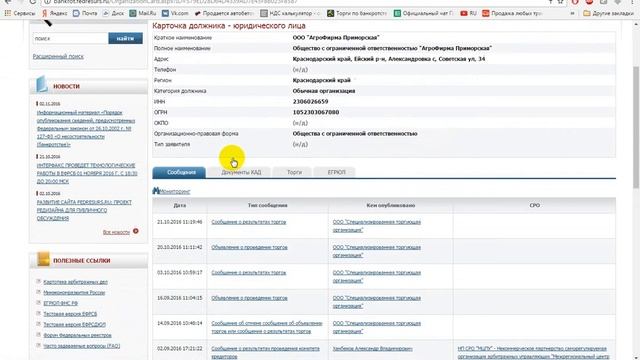Open the Картотека арбитражных дел link
This screenshot has width=640, height=360.
click(76, 282)
